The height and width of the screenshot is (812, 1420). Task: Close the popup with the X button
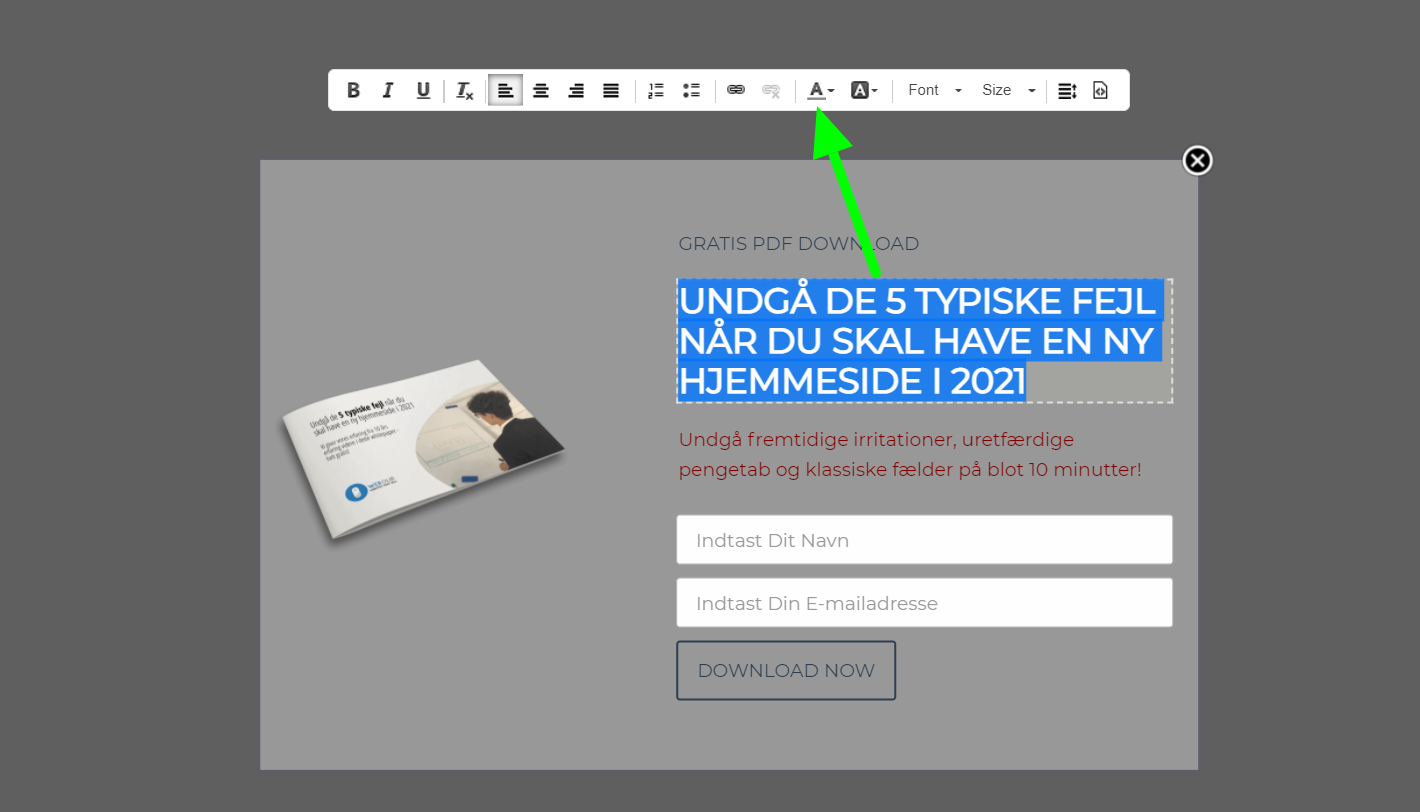point(1197,160)
